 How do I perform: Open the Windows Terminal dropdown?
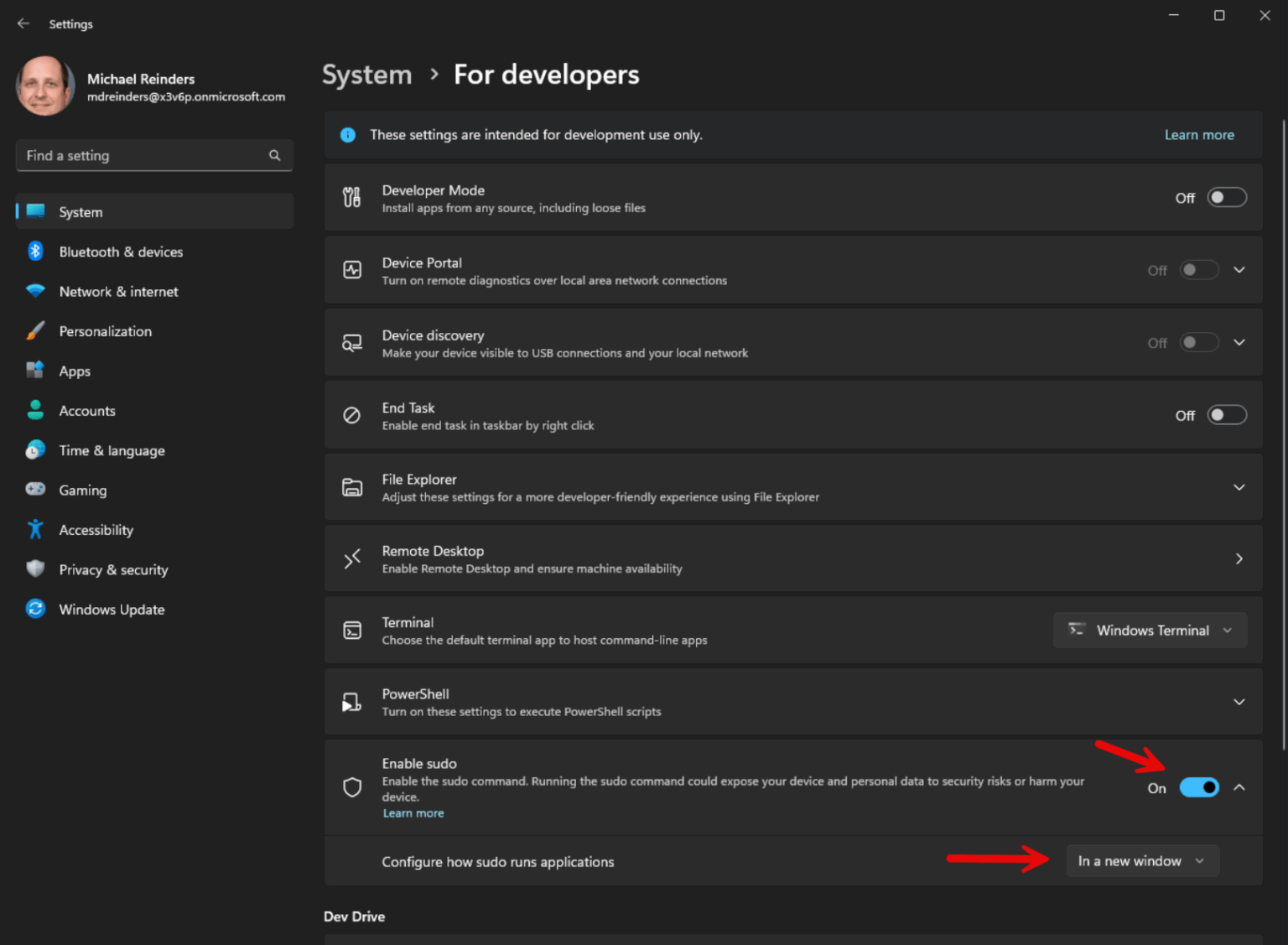click(x=1150, y=630)
